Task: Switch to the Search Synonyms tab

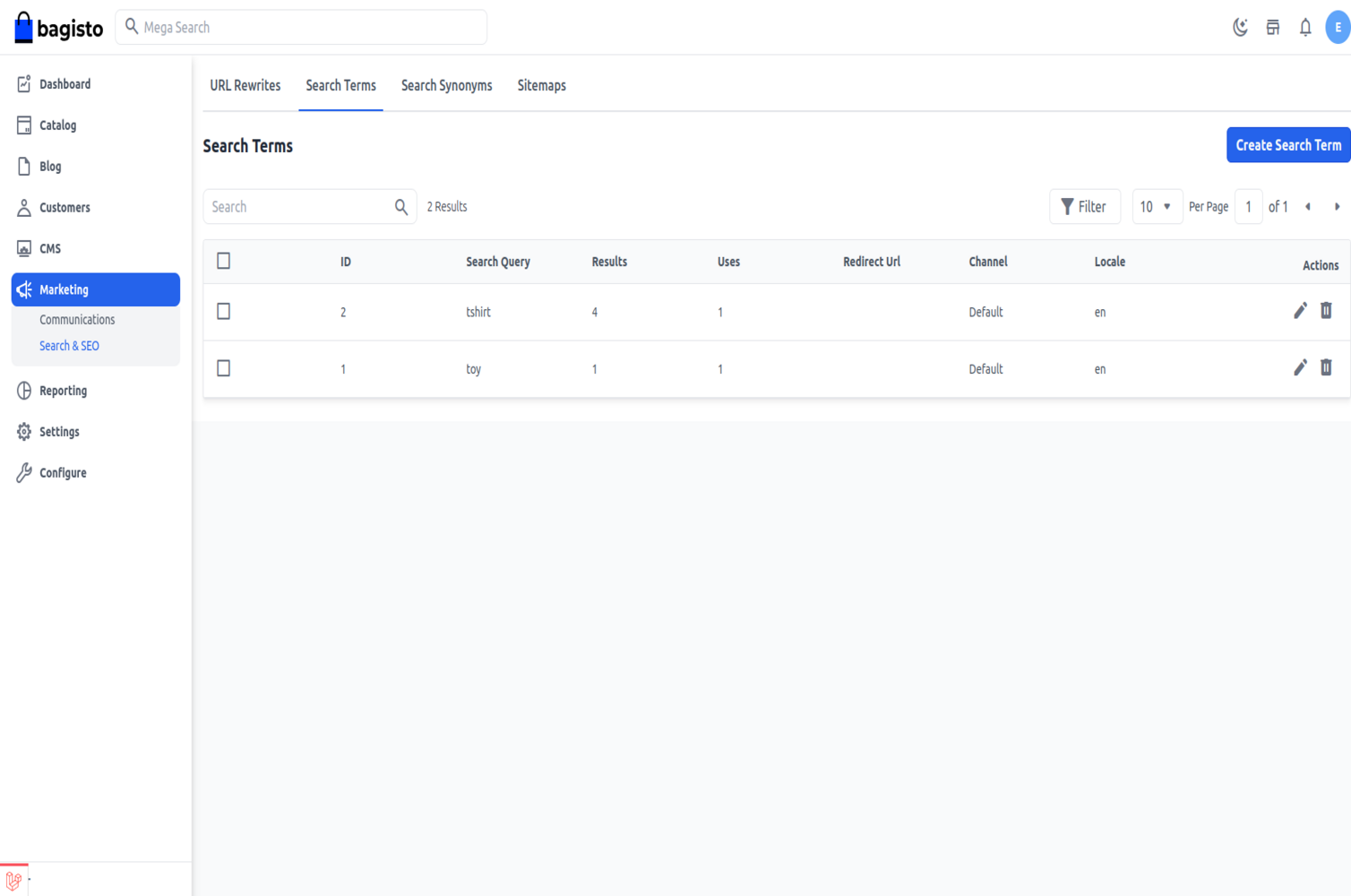Action: [x=446, y=86]
